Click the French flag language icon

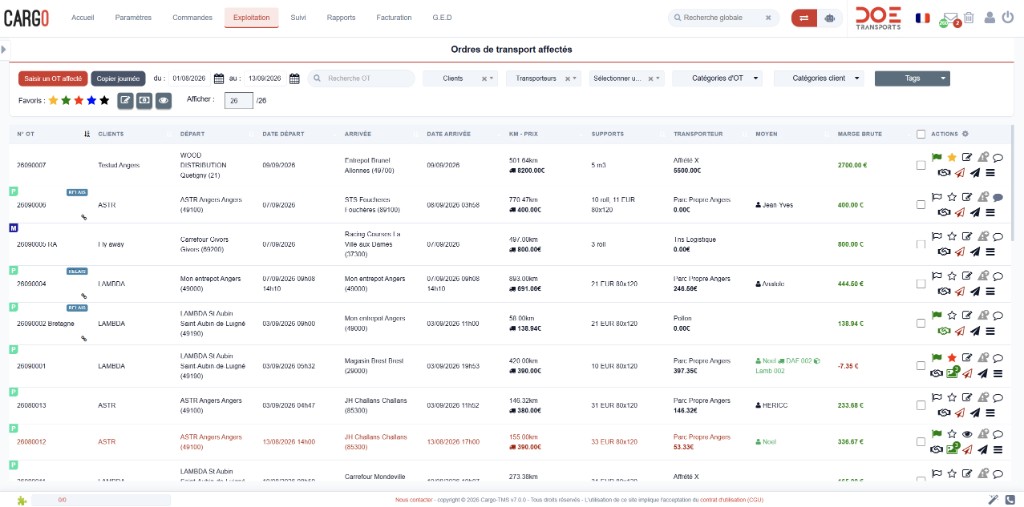(x=923, y=18)
